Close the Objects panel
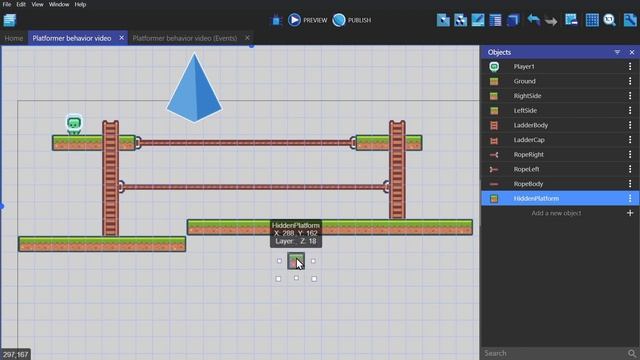640x360 pixels. pyautogui.click(x=632, y=52)
